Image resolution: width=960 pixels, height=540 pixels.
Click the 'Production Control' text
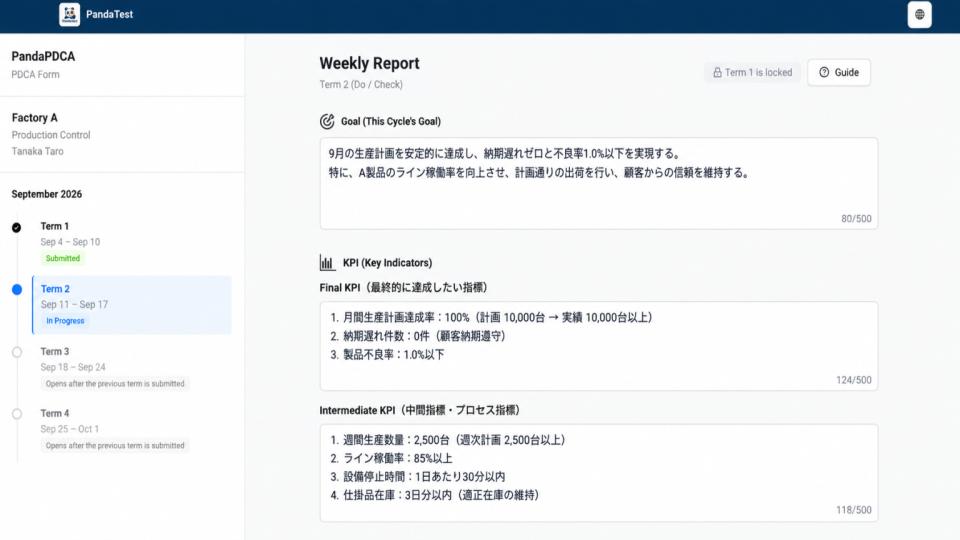point(51,135)
